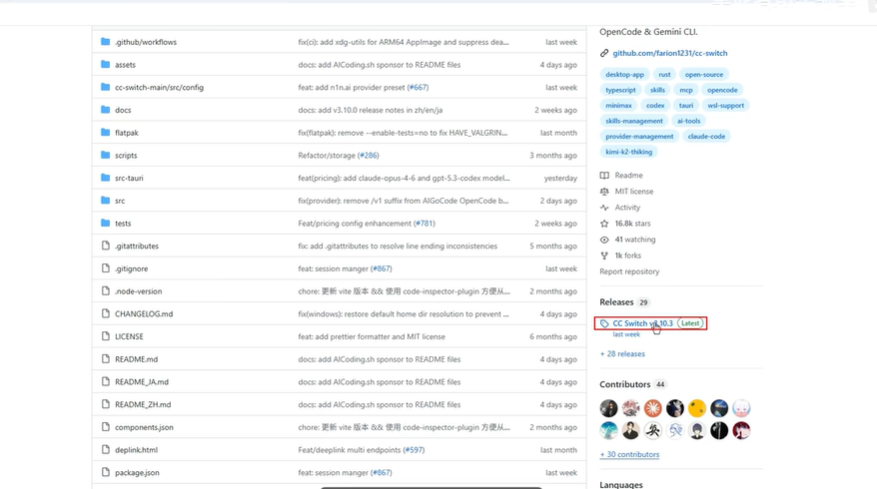Select the open-source topic tag

(x=704, y=74)
